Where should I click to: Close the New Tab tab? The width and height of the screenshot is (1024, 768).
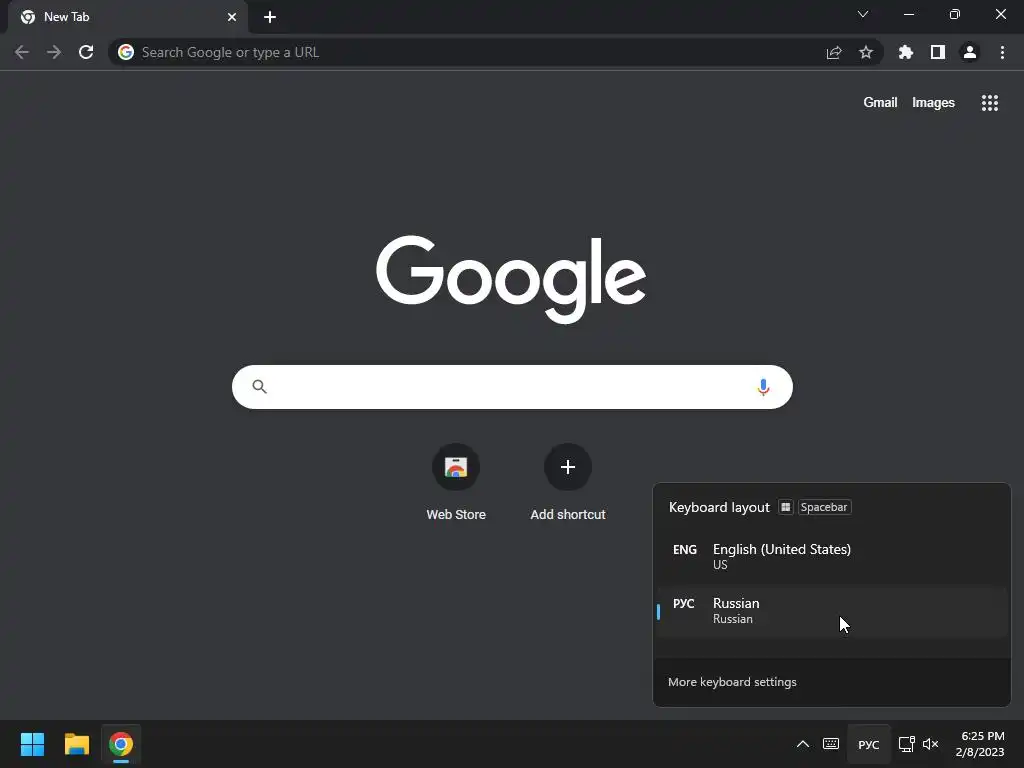coord(232,17)
